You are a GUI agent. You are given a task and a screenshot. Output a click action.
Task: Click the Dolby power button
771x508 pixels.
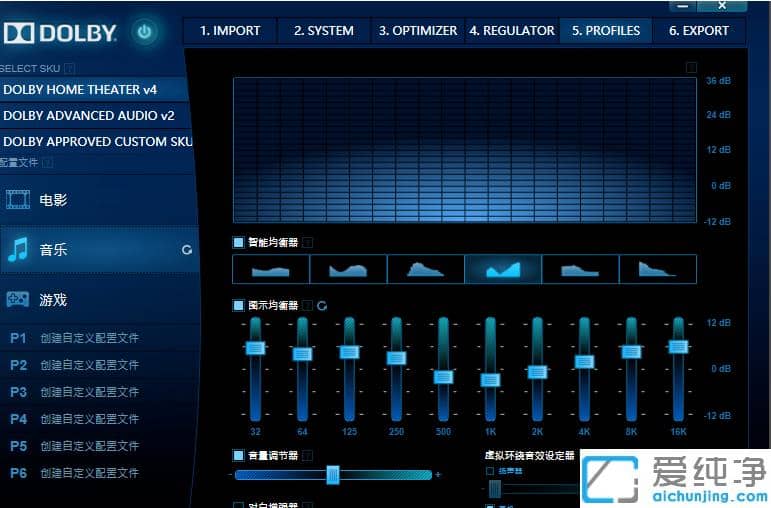[145, 32]
